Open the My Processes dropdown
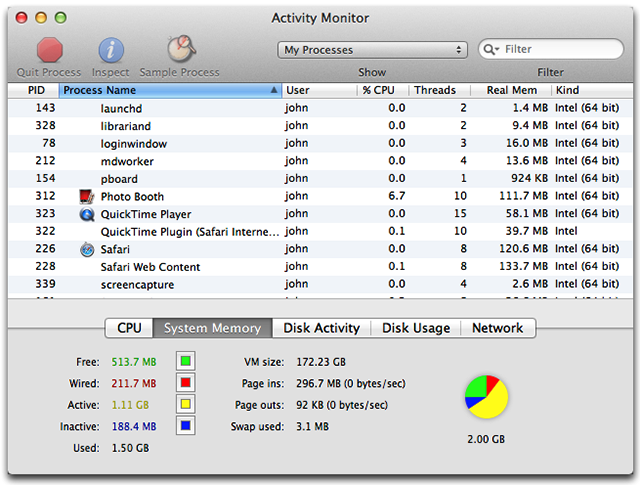Viewport: 640px width, 485px height. 372,50
